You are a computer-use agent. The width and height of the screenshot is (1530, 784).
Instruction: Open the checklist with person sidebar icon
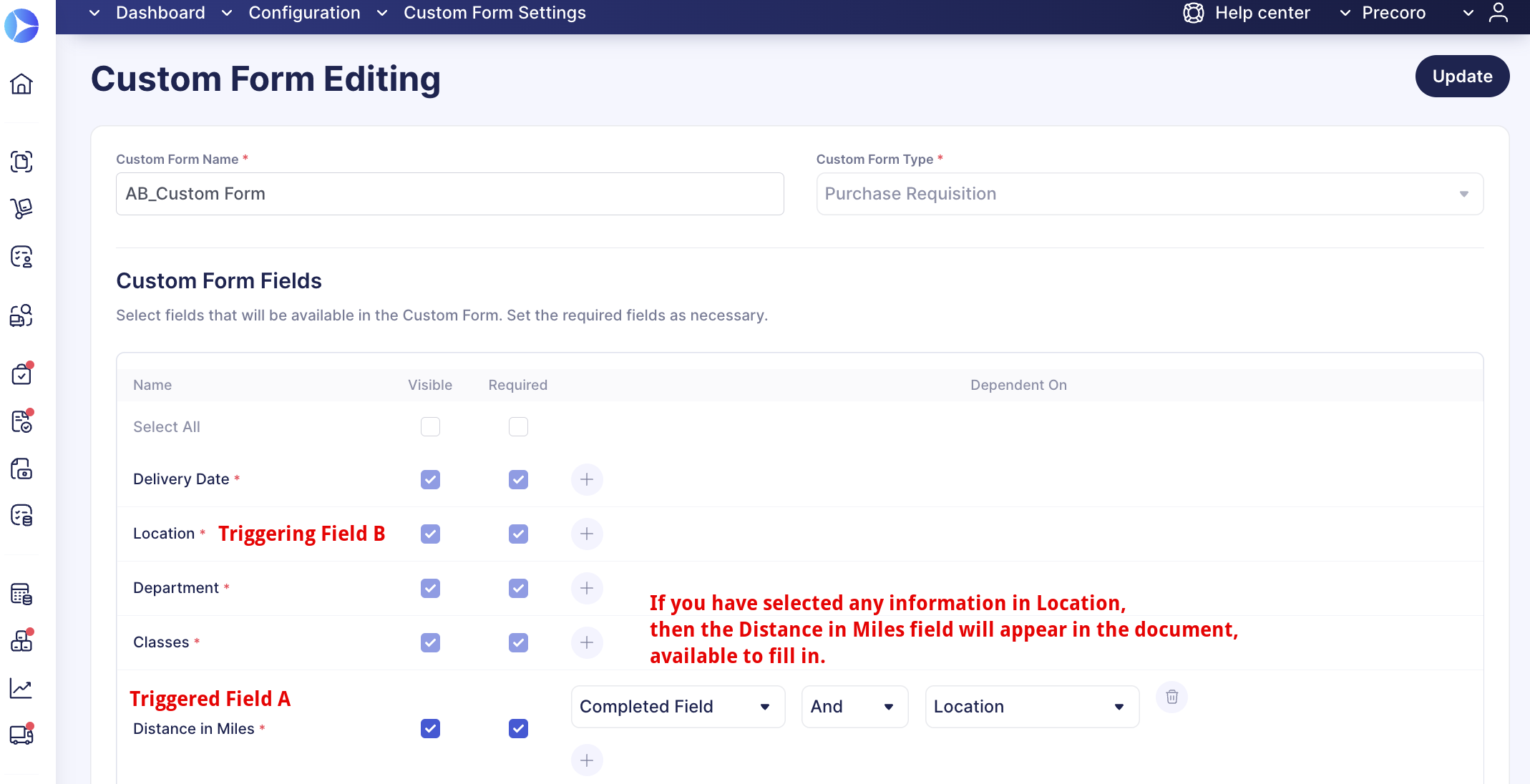pos(21,256)
